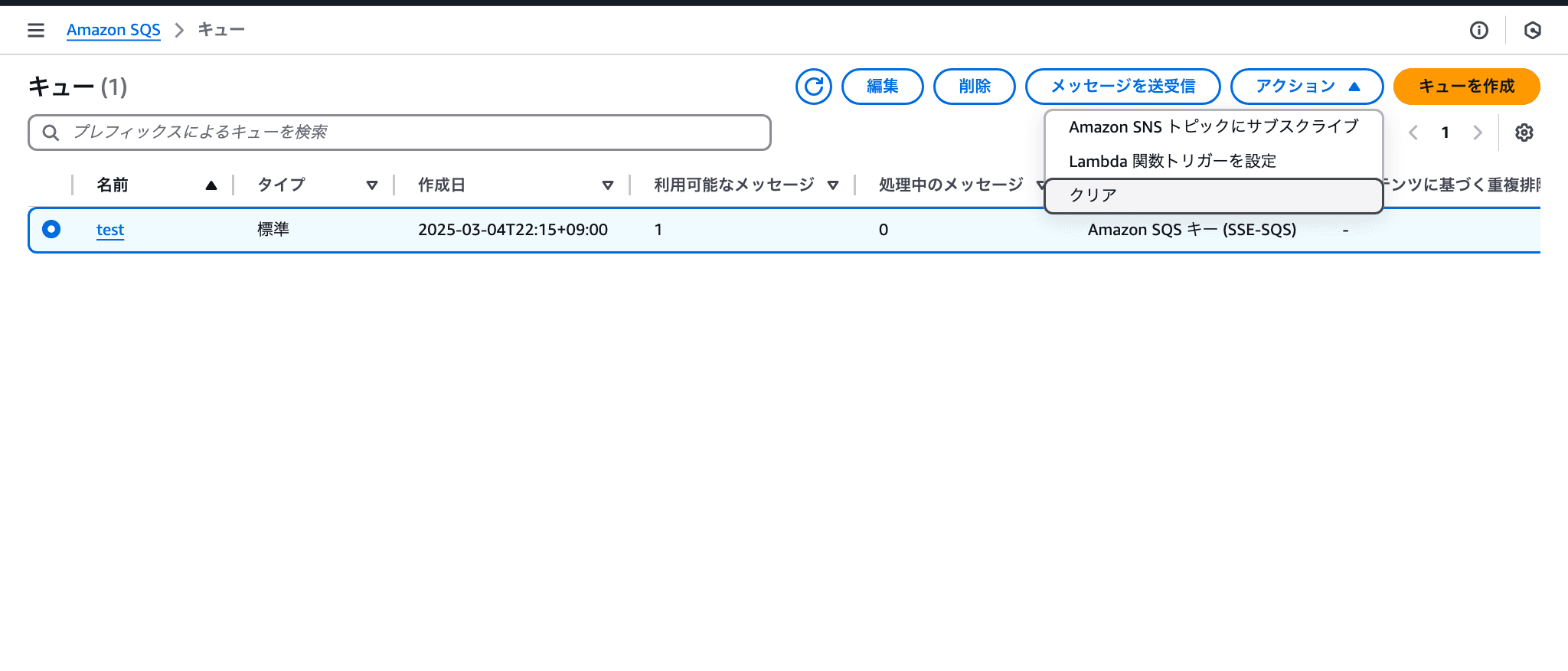The width and height of the screenshot is (1568, 671).
Task: Open the test queue link
Action: coord(109,230)
